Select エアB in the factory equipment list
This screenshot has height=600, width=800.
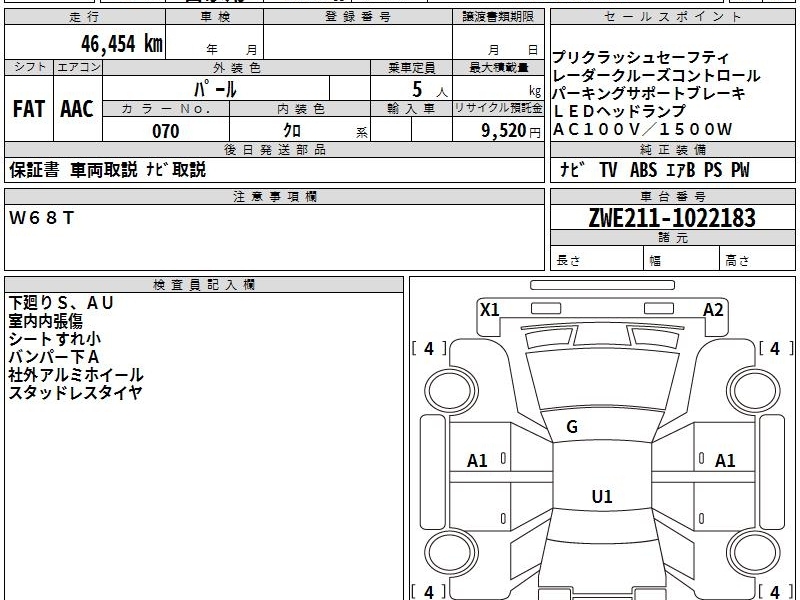pos(681,170)
